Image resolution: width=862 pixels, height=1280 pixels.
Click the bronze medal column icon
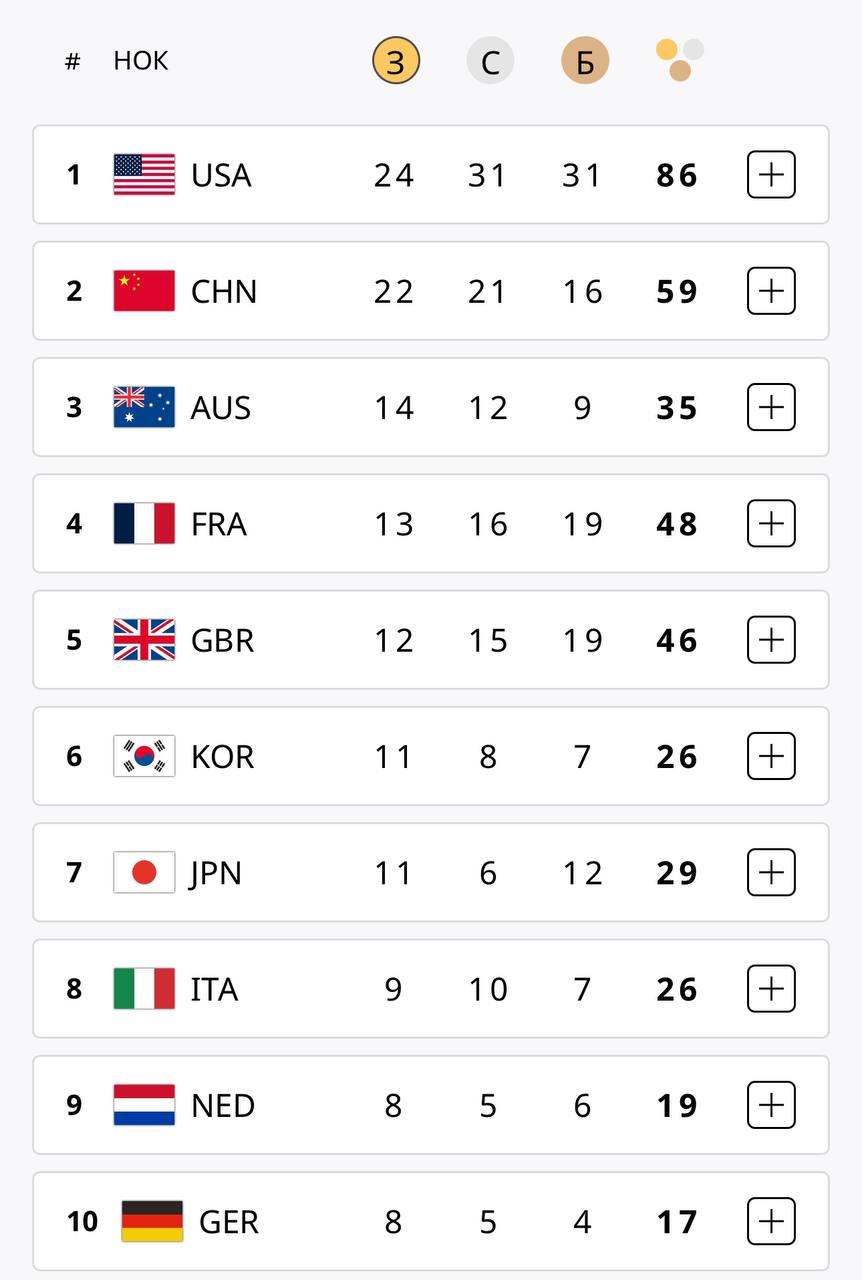(585, 61)
